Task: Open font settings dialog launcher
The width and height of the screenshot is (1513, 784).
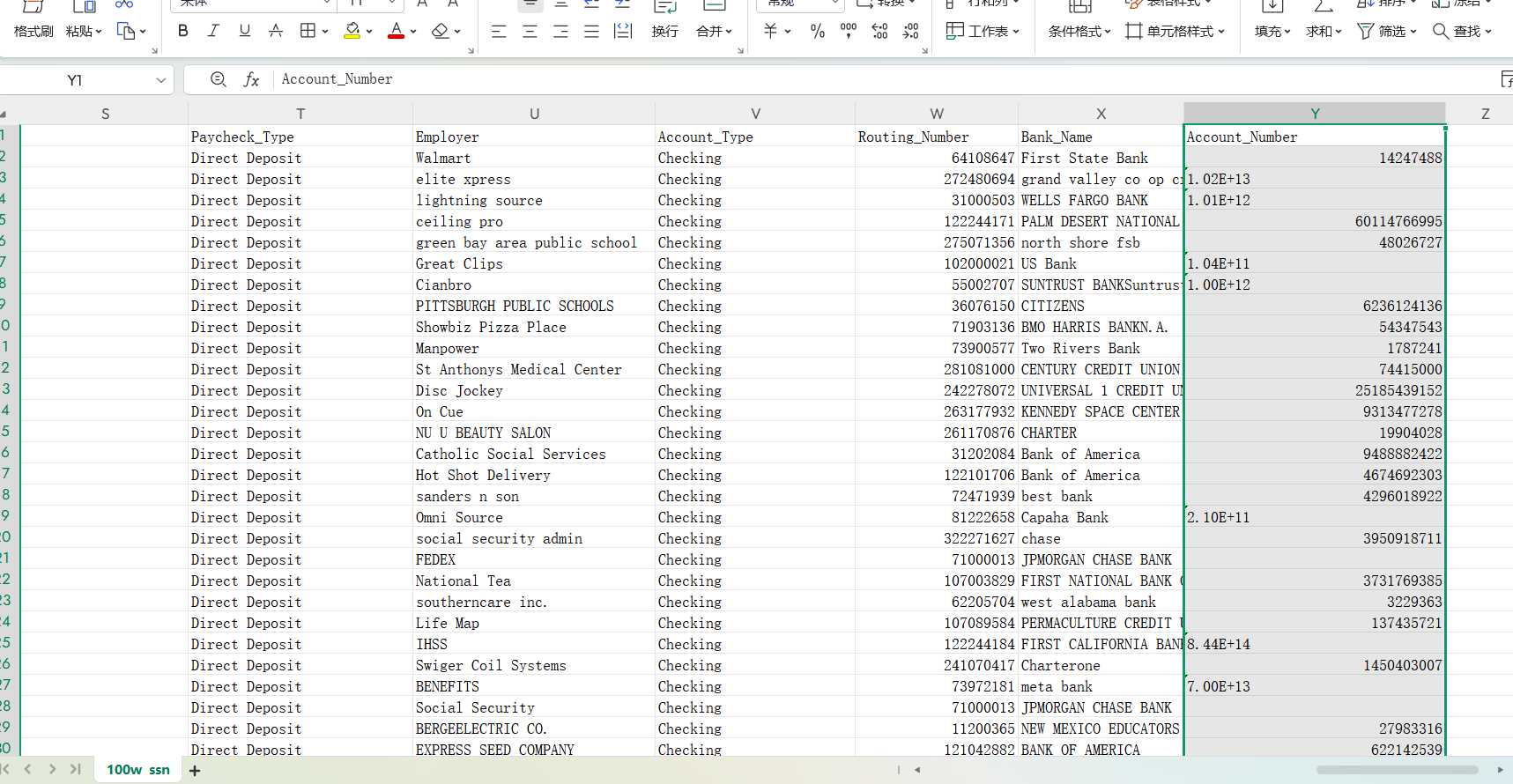Action: click(x=471, y=51)
